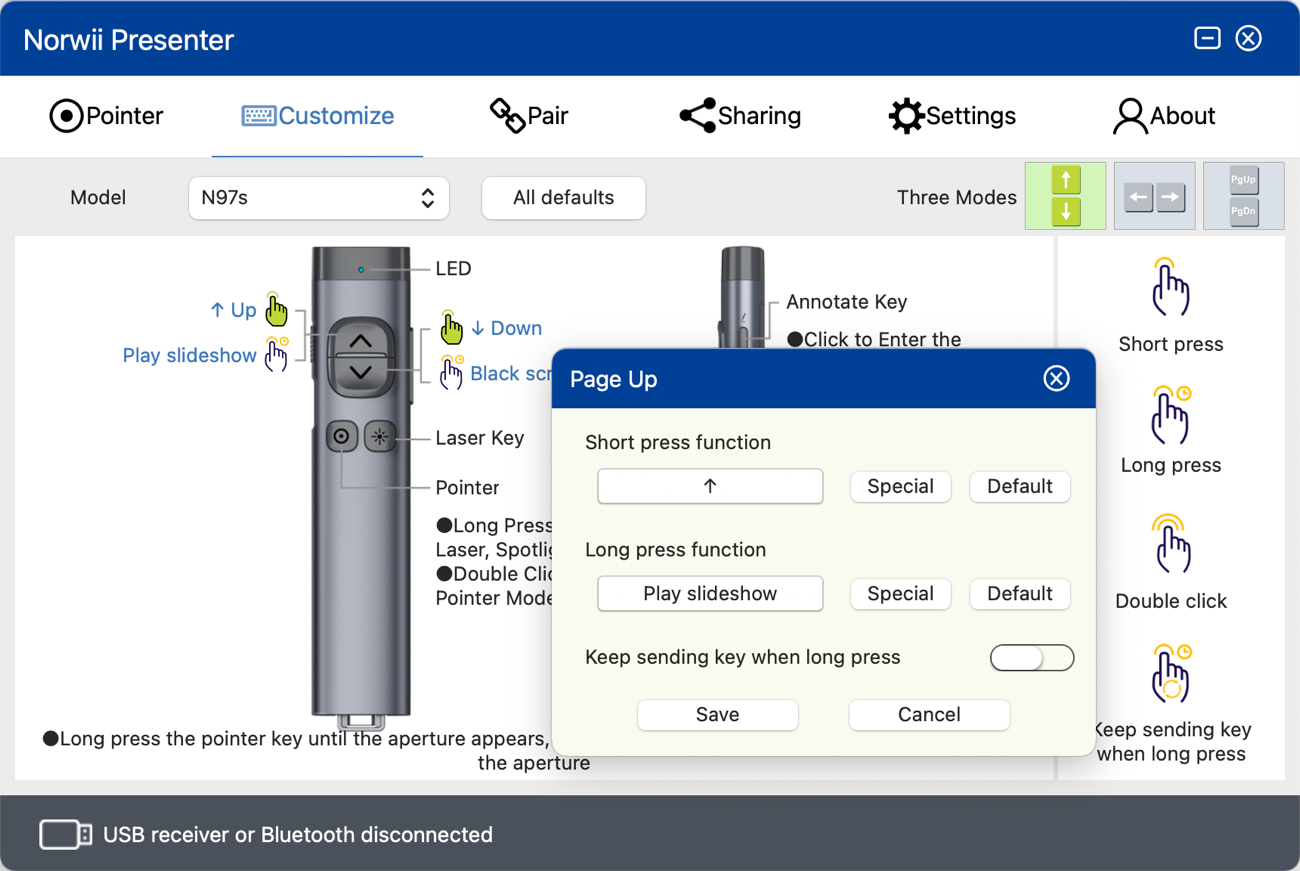Save the Page Up settings
Image resolution: width=1300 pixels, height=871 pixels.
click(718, 714)
